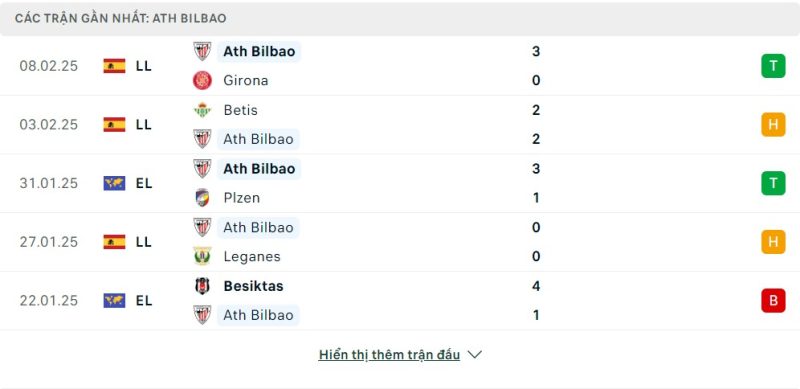Click the Besiktas club crest icon
The height and width of the screenshot is (389, 800).
click(x=203, y=286)
